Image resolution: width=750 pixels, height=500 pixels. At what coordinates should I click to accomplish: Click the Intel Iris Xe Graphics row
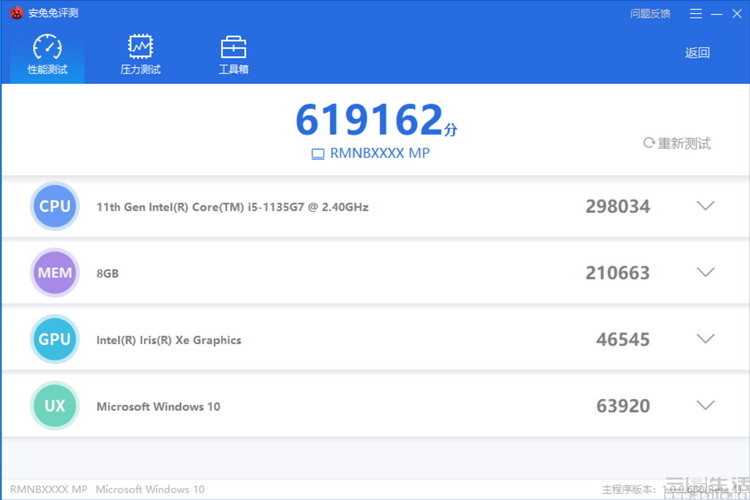[x=375, y=339]
